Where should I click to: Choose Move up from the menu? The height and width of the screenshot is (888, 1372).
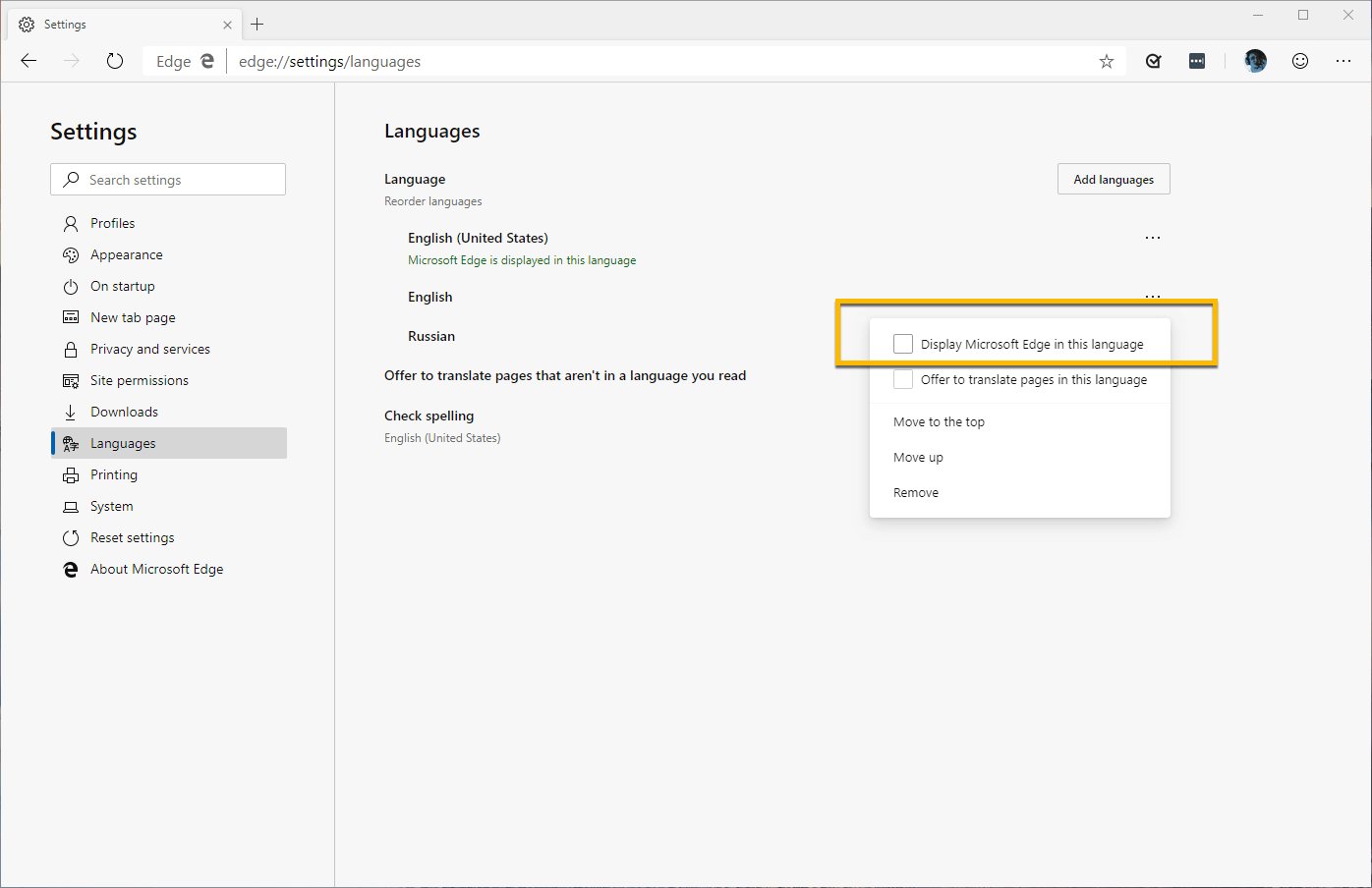pyautogui.click(x=918, y=458)
